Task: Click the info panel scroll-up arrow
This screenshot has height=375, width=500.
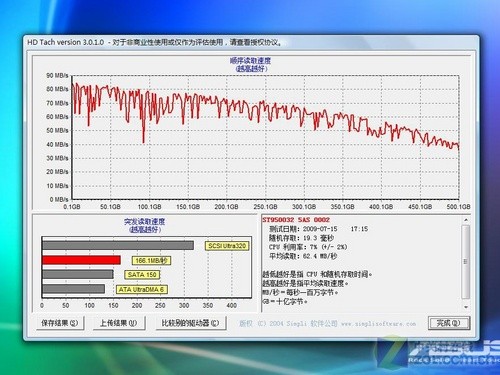Action: 466,220
